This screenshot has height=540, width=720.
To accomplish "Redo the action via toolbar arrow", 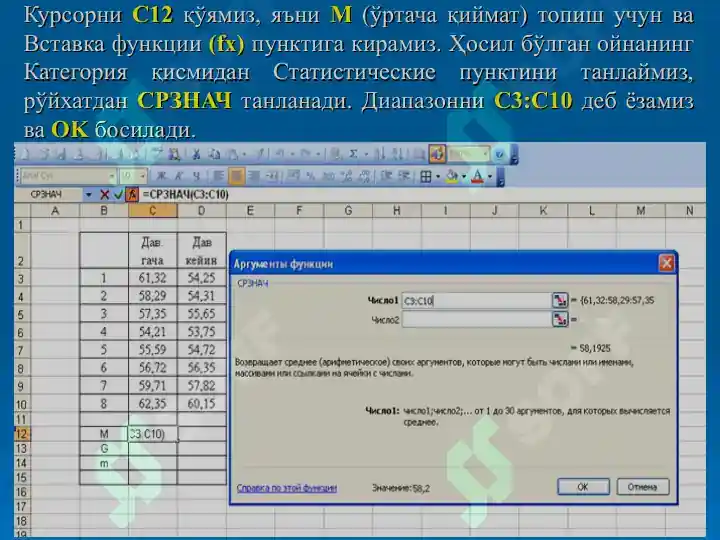I will tap(305, 155).
